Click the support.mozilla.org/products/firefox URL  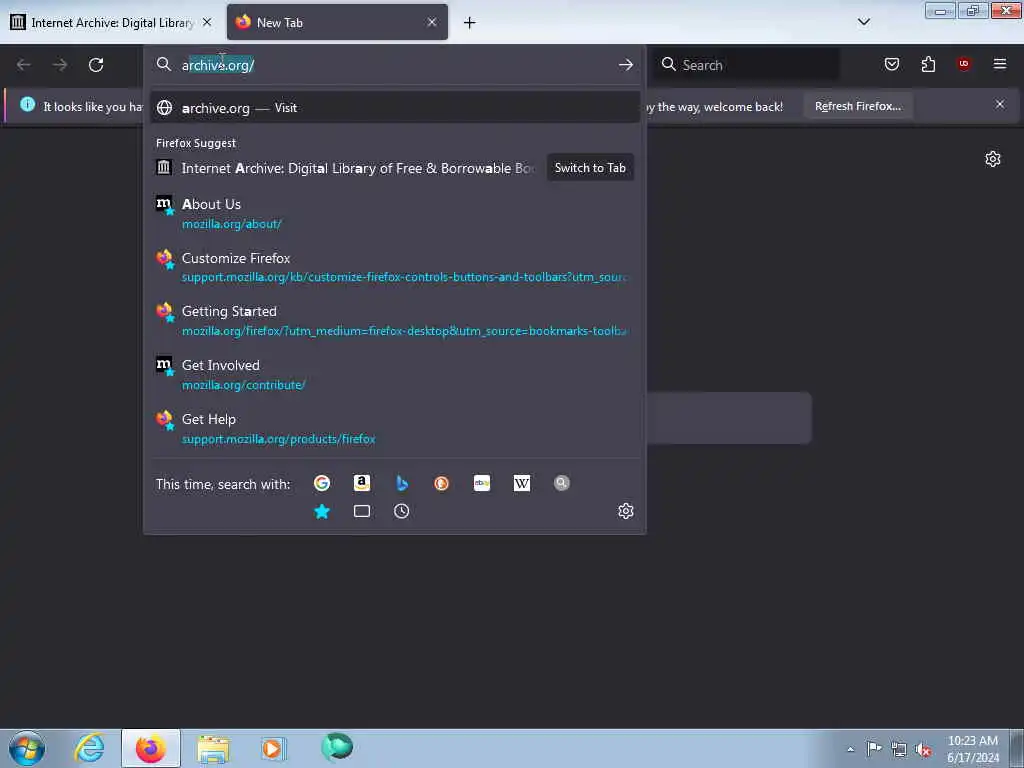pos(279,439)
